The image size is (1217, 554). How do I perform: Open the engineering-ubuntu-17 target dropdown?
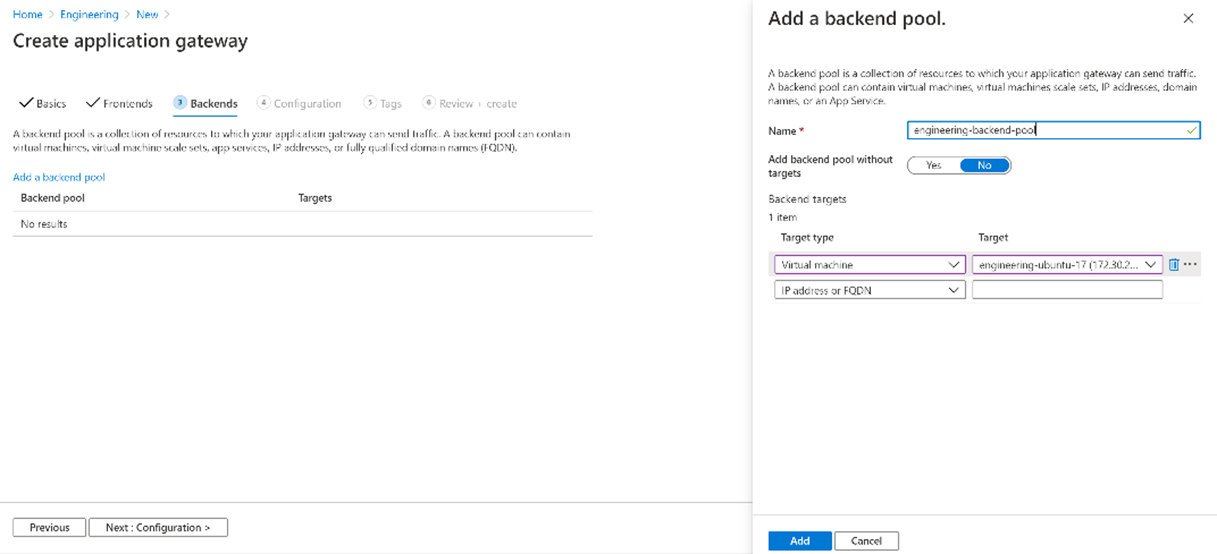coord(1066,265)
